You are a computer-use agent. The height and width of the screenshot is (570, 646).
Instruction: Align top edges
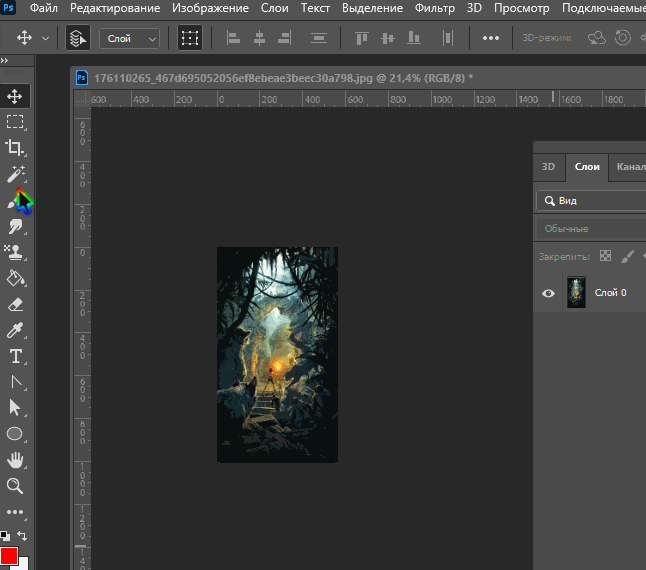[x=361, y=38]
